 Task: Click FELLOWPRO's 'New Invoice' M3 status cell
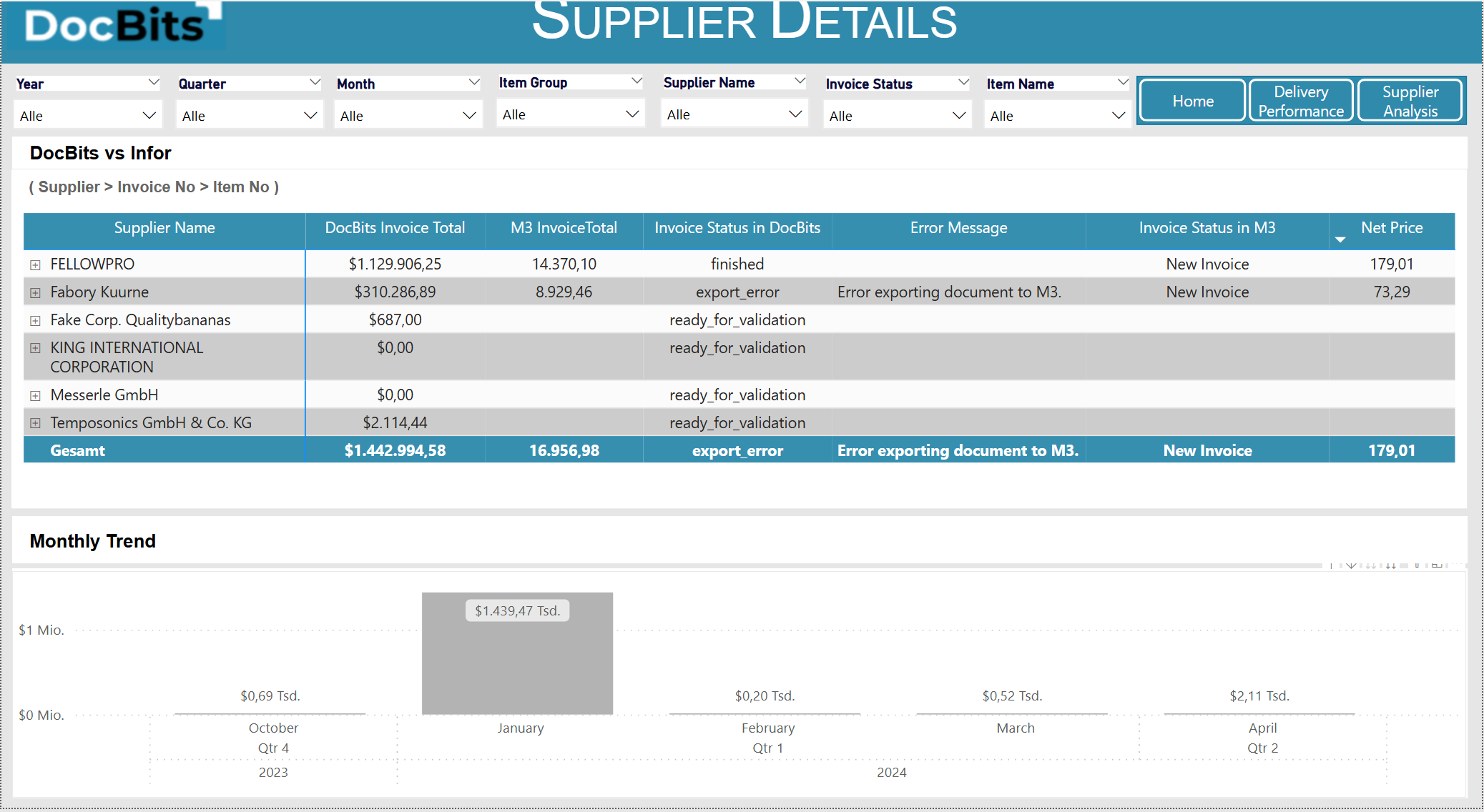pyautogui.click(x=1207, y=264)
